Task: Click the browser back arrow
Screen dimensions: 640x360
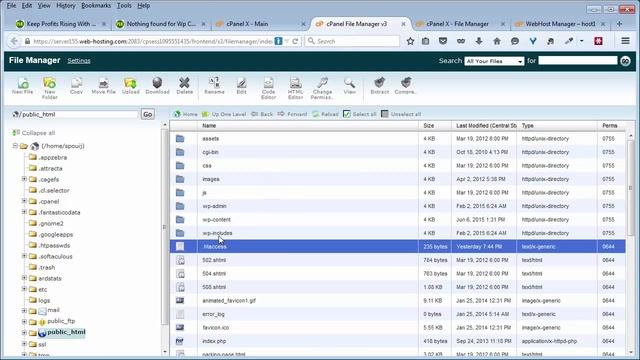Action: click(x=14, y=41)
